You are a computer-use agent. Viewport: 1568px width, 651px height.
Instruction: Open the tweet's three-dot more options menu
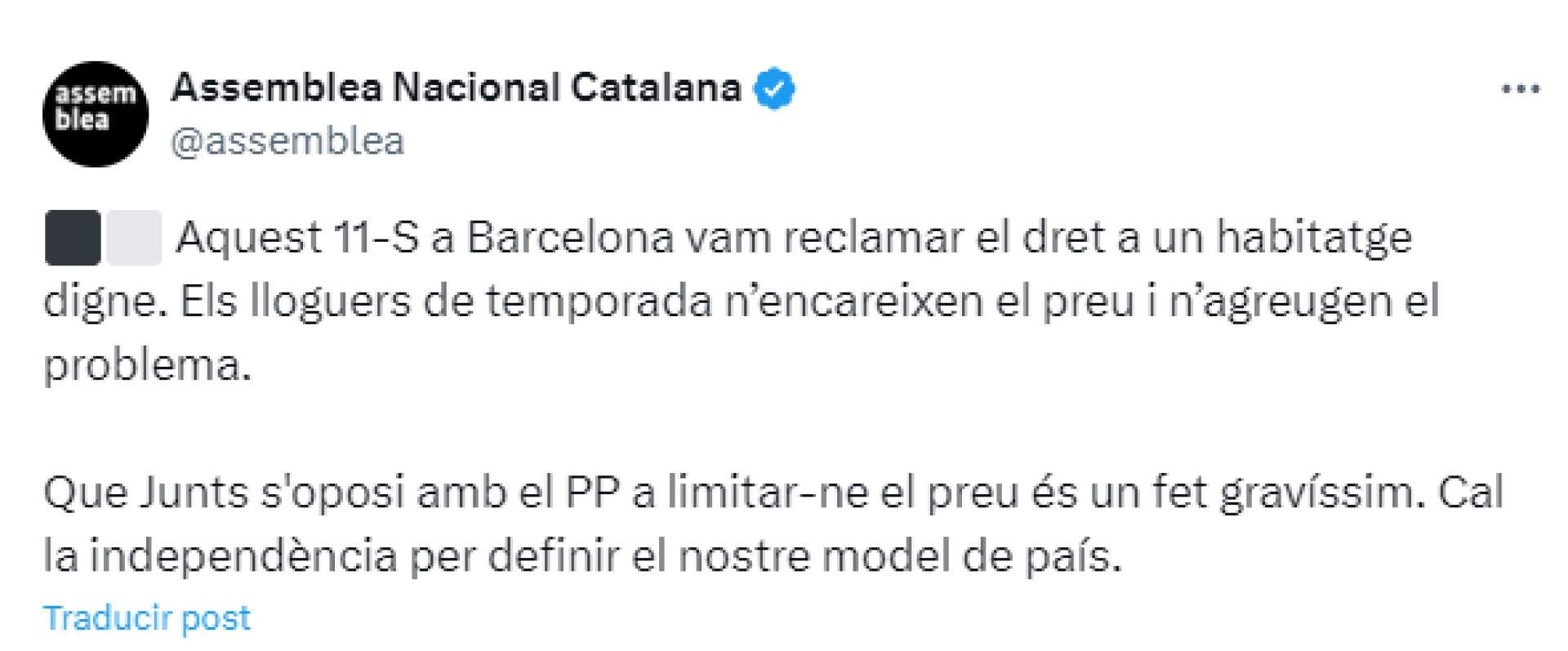1521,90
